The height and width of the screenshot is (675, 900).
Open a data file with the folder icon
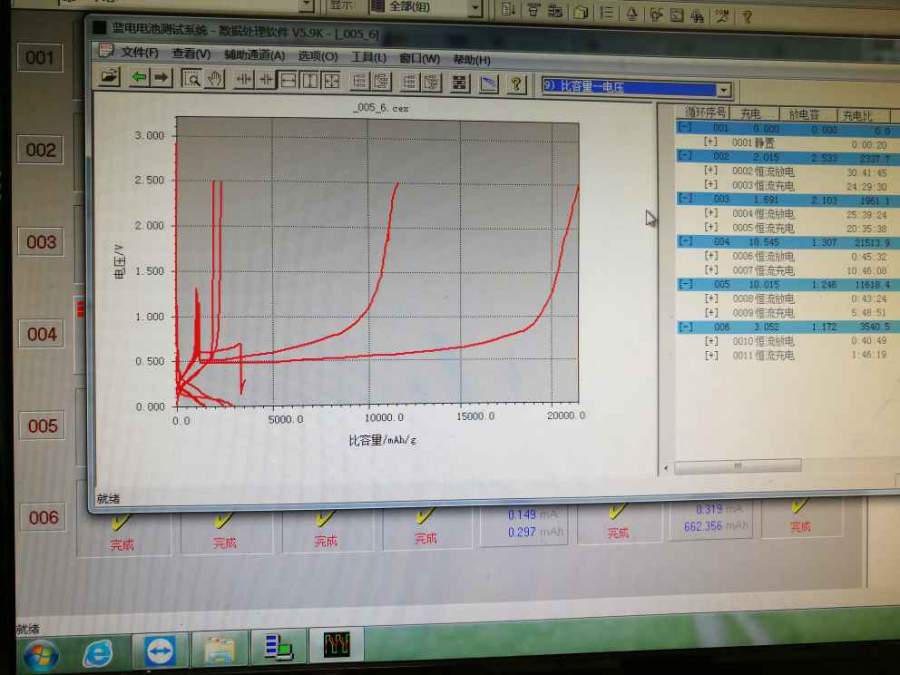[109, 77]
